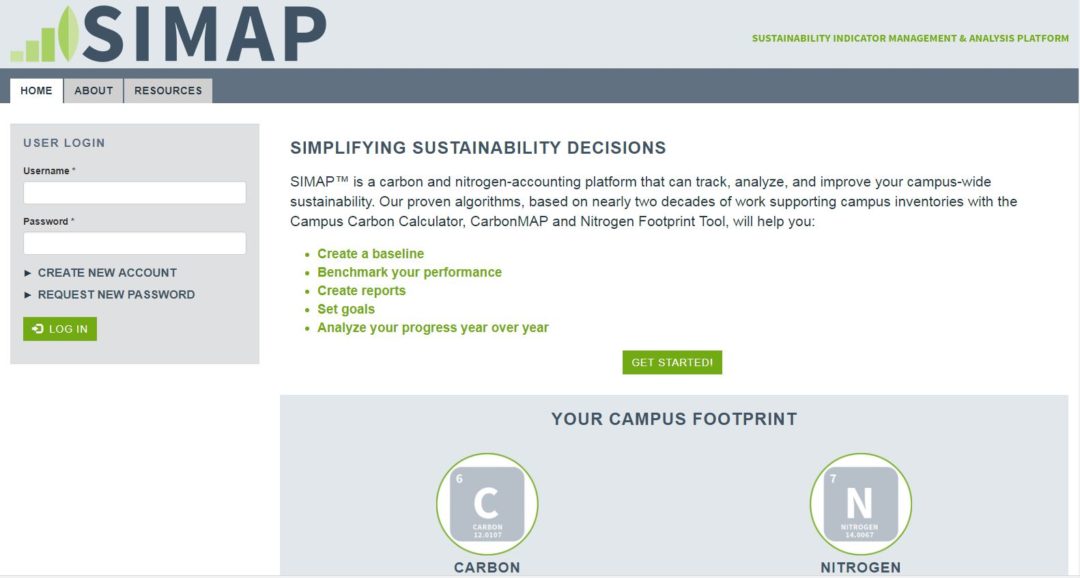This screenshot has width=1080, height=578.
Task: Expand the Create New Account triangle
Action: coord(28,273)
